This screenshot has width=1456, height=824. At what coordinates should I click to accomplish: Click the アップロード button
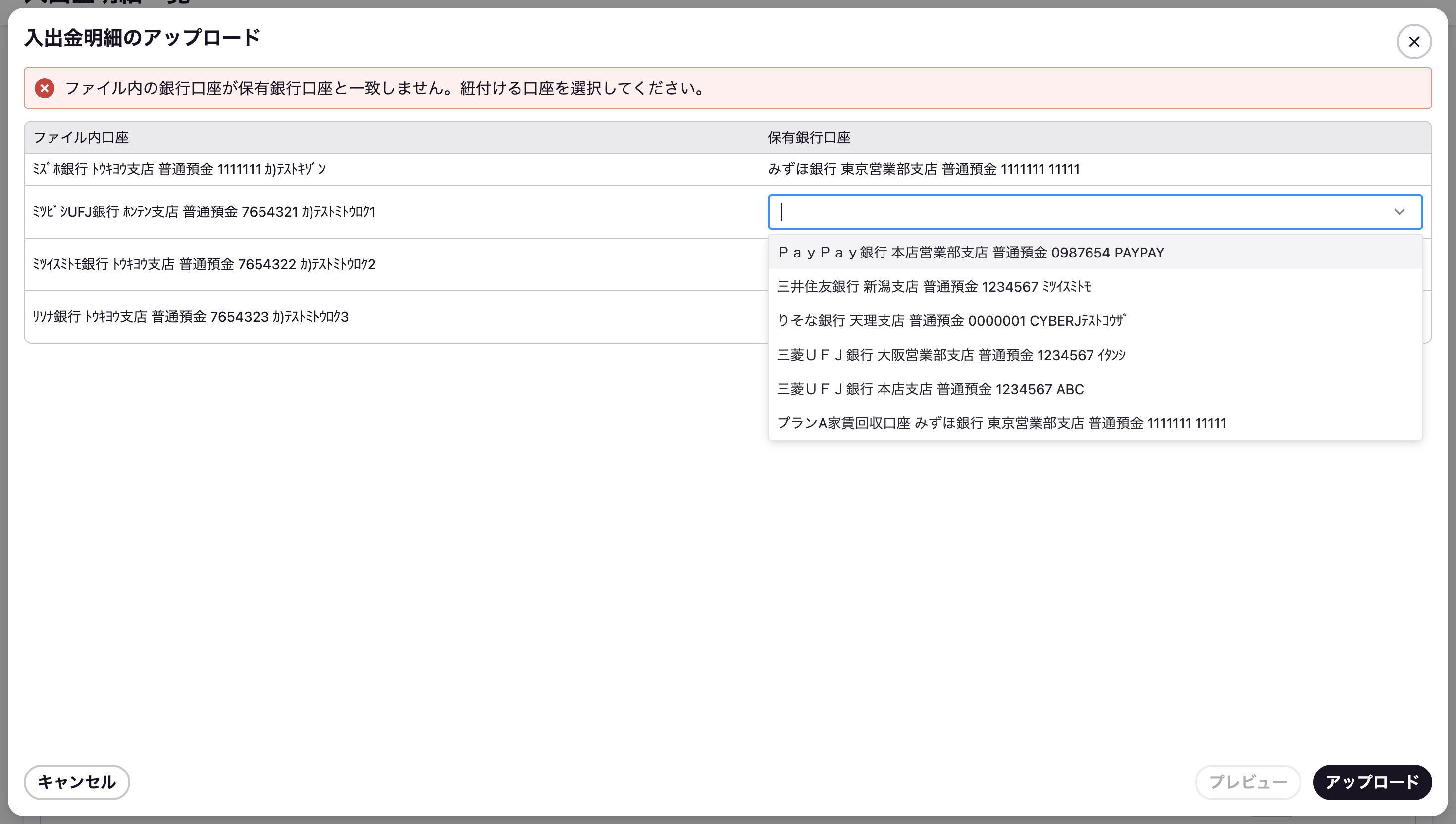(1372, 782)
